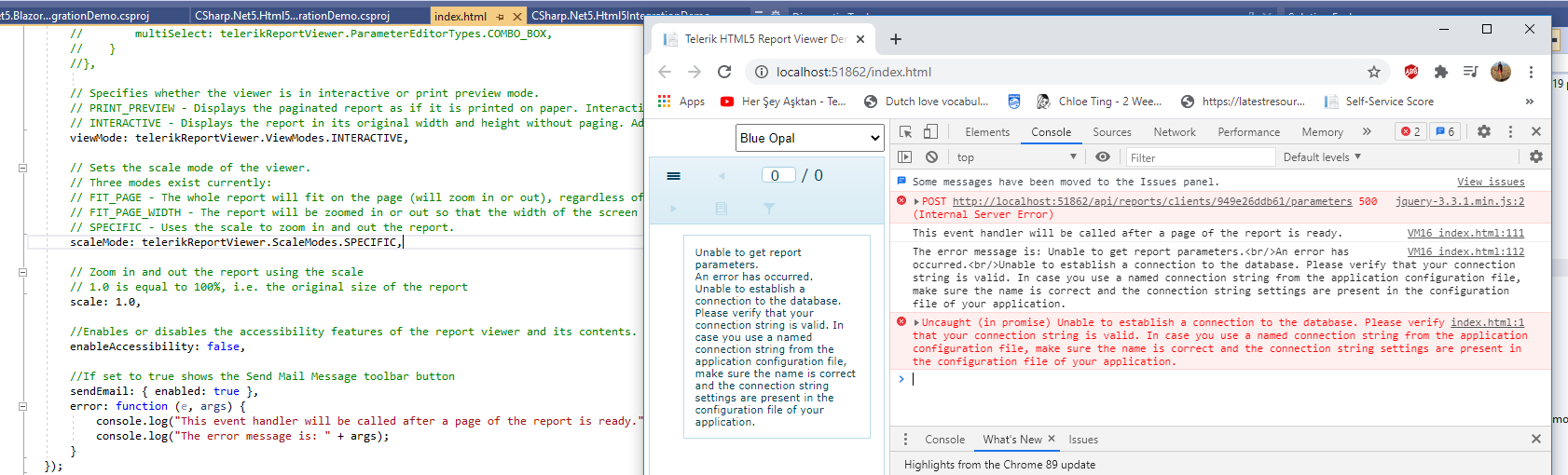Screen dimensions: 1568x475
Task: Click the console Filter input field
Action: click(x=1200, y=157)
